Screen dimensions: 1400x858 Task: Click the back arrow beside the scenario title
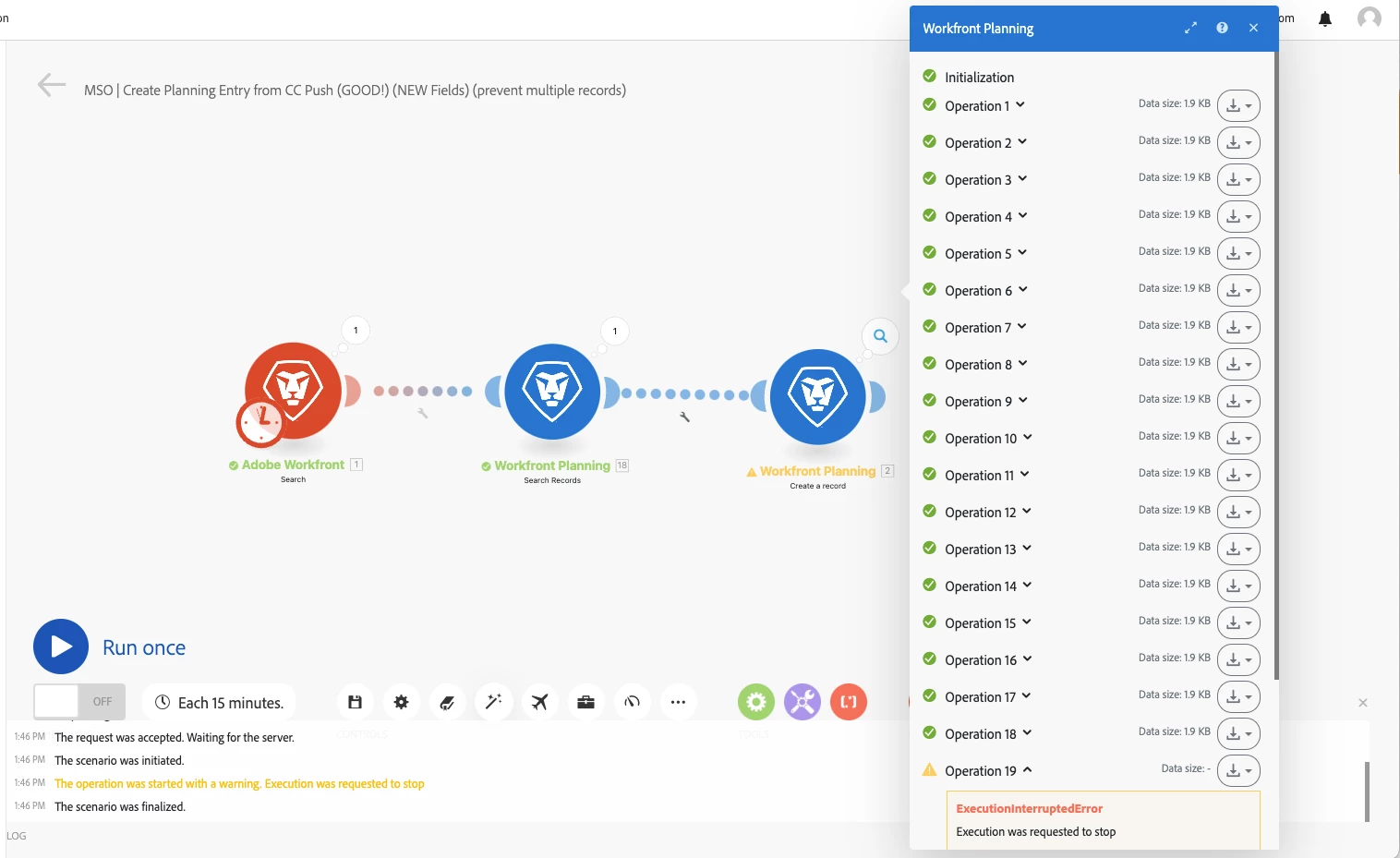pos(52,85)
